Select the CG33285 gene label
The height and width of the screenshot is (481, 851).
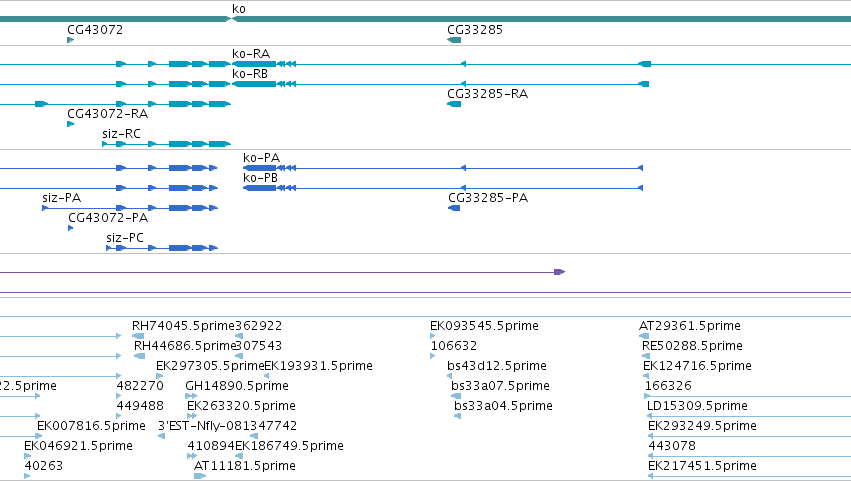[x=475, y=29]
